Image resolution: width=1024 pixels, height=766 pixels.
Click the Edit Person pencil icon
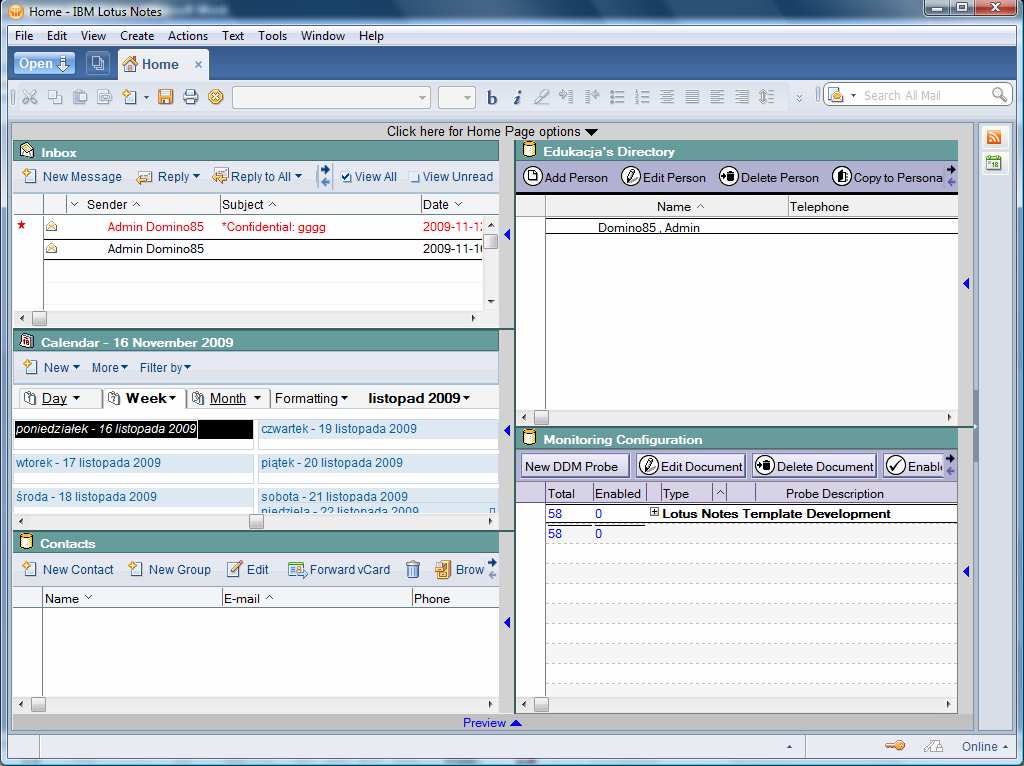click(630, 176)
